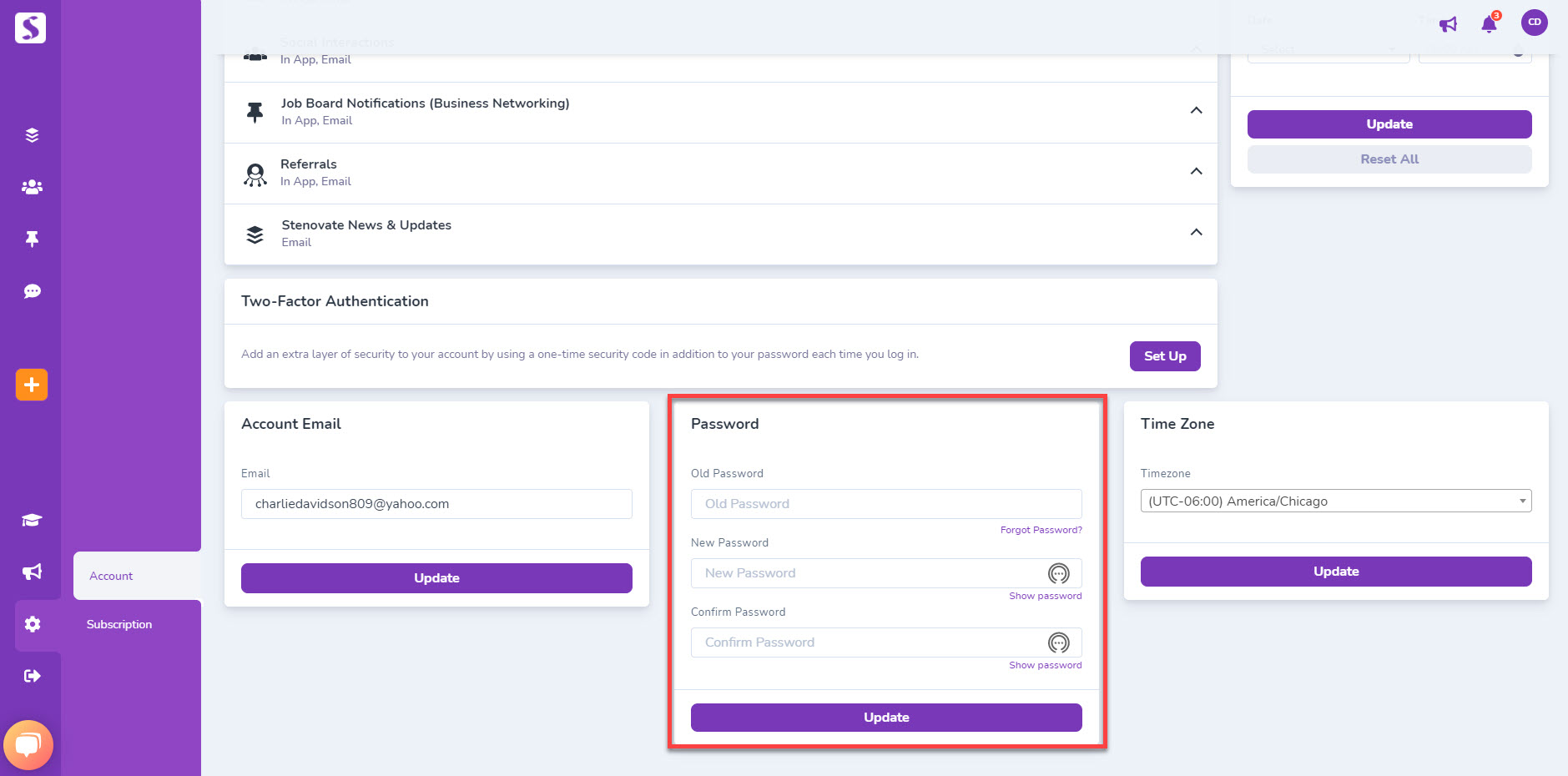The height and width of the screenshot is (776, 1568).
Task: Click the top right Update button above Reset All
Action: coord(1389,124)
